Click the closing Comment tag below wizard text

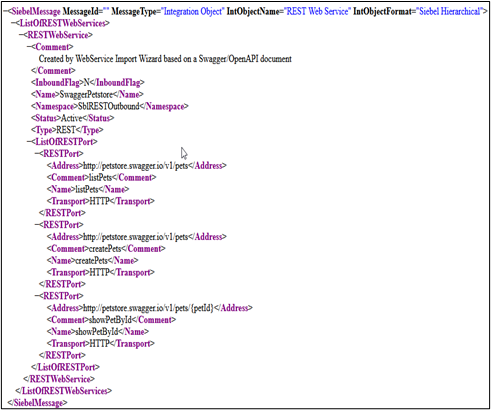(53, 71)
